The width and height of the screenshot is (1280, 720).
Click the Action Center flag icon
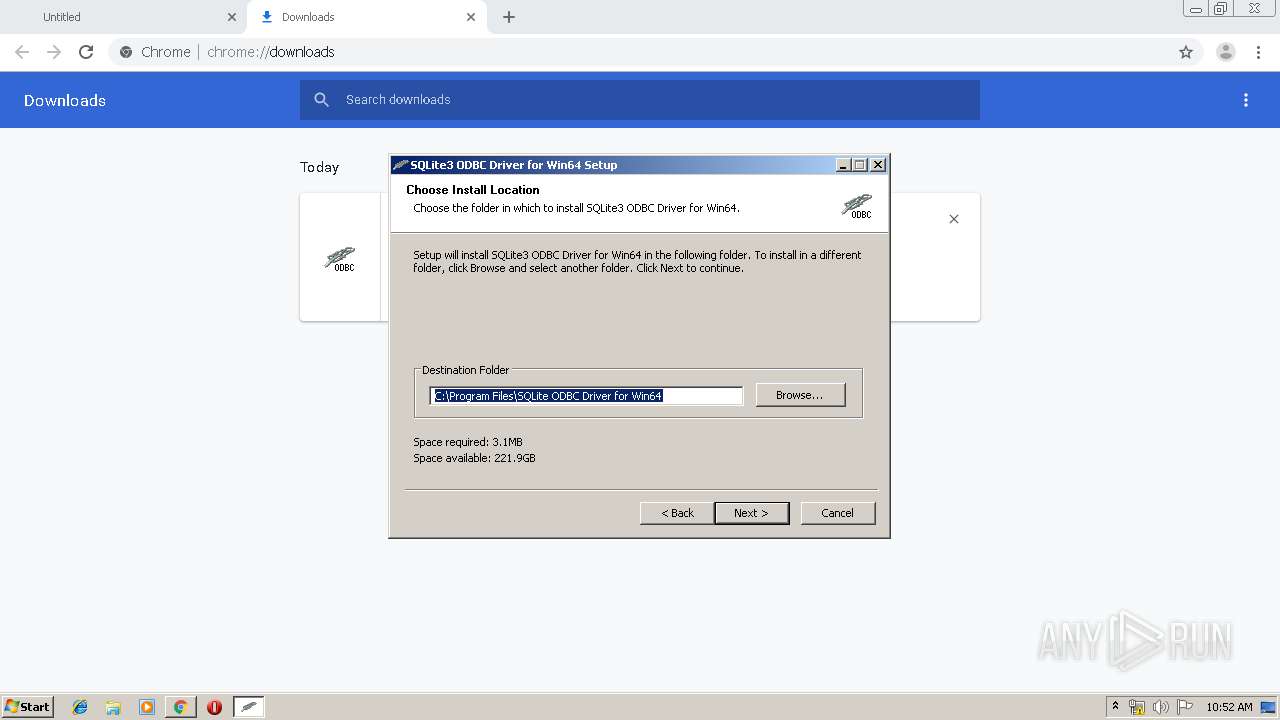(1185, 707)
